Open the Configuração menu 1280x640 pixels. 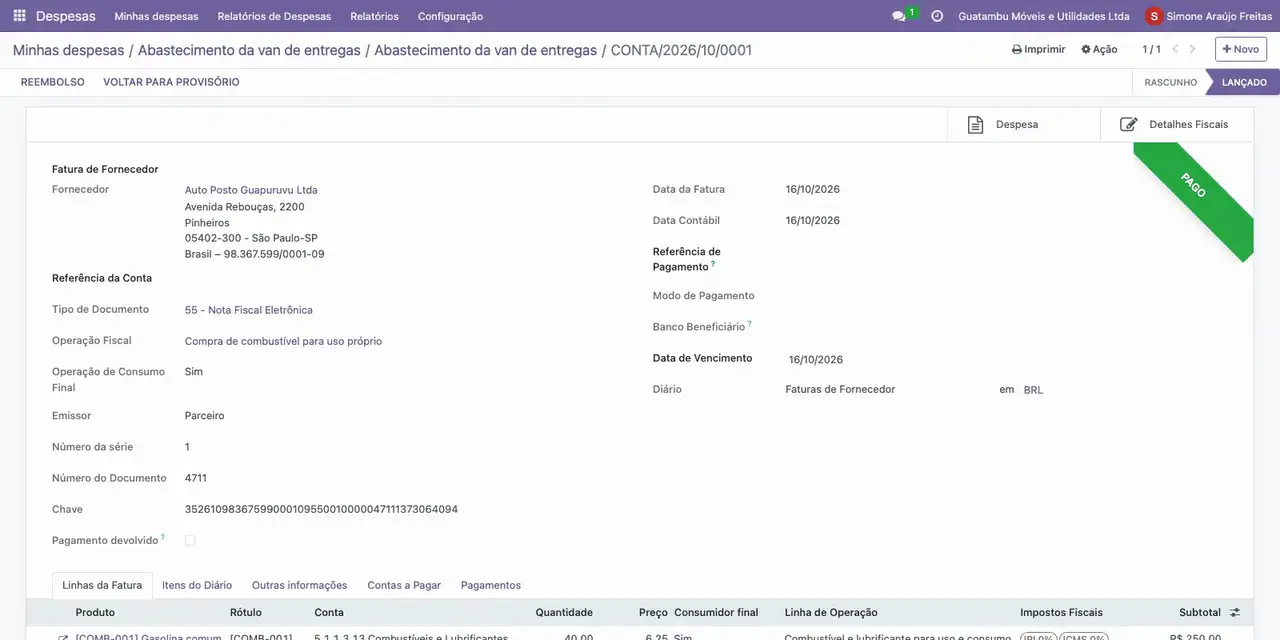pyautogui.click(x=450, y=16)
